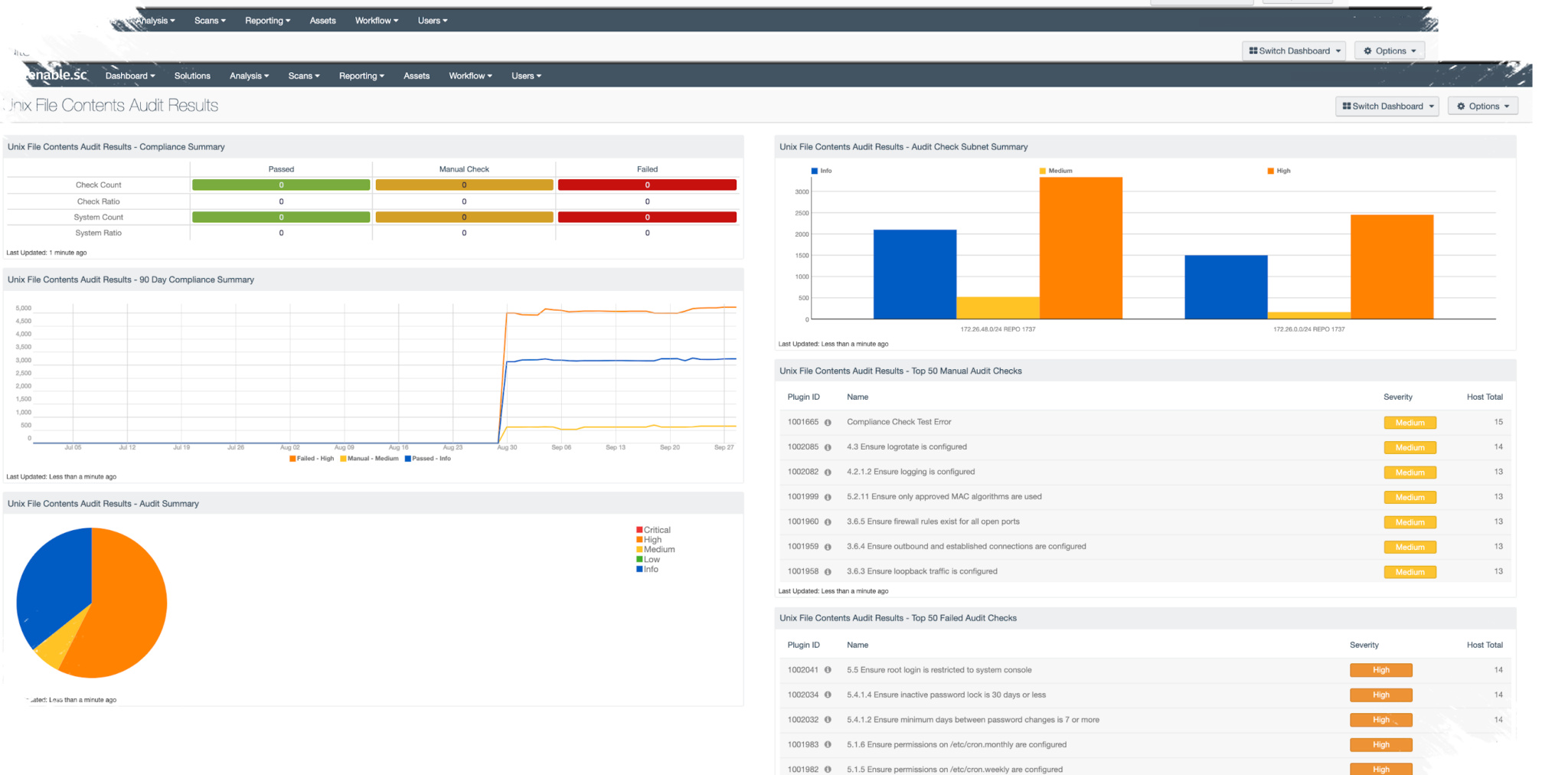Viewport: 1568px width, 775px height.
Task: Open the Solutions menu item
Action: coord(192,76)
